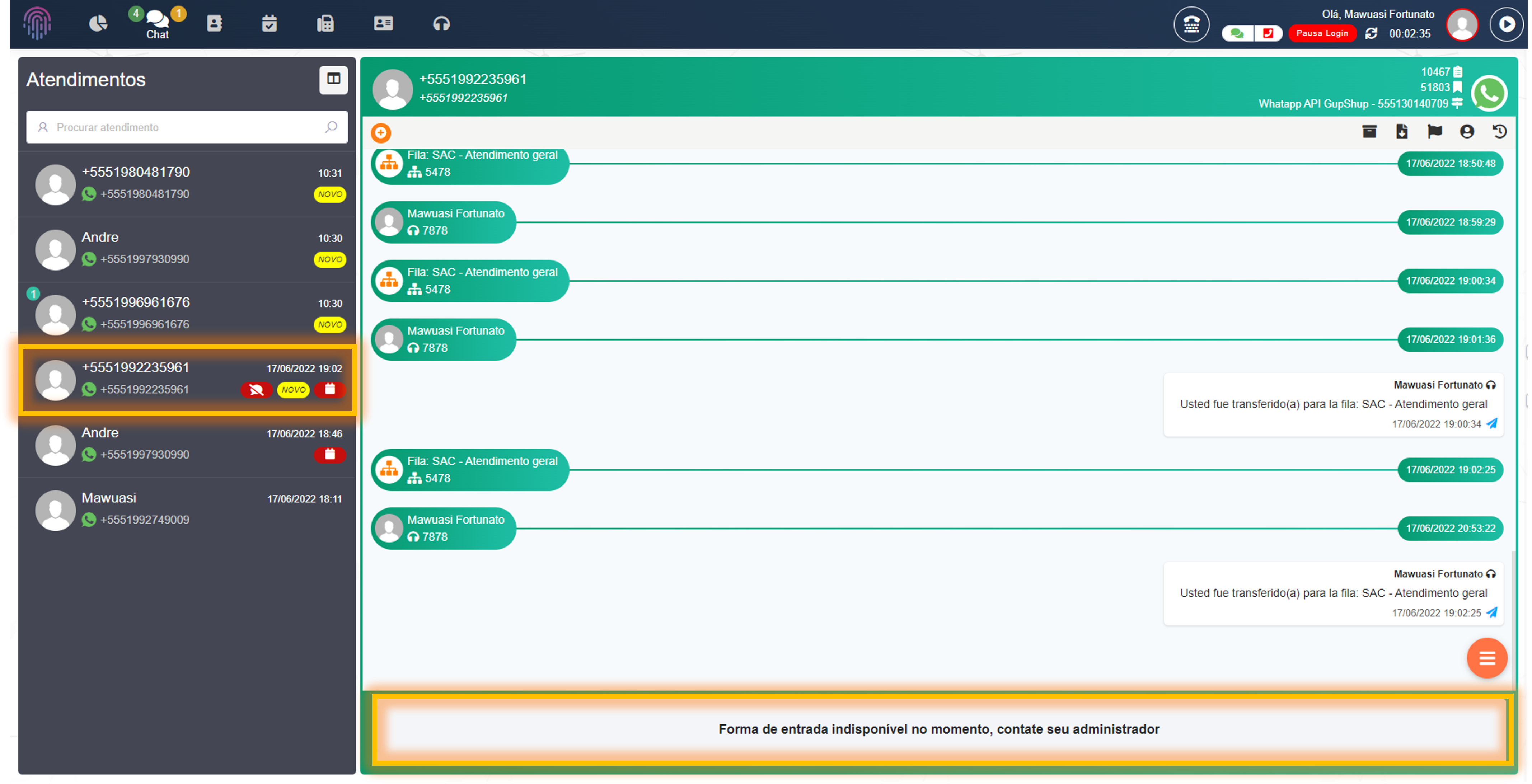Viewport: 1532px width, 784px height.
Task: Click the round telephone softphone icon
Action: pos(1191,24)
